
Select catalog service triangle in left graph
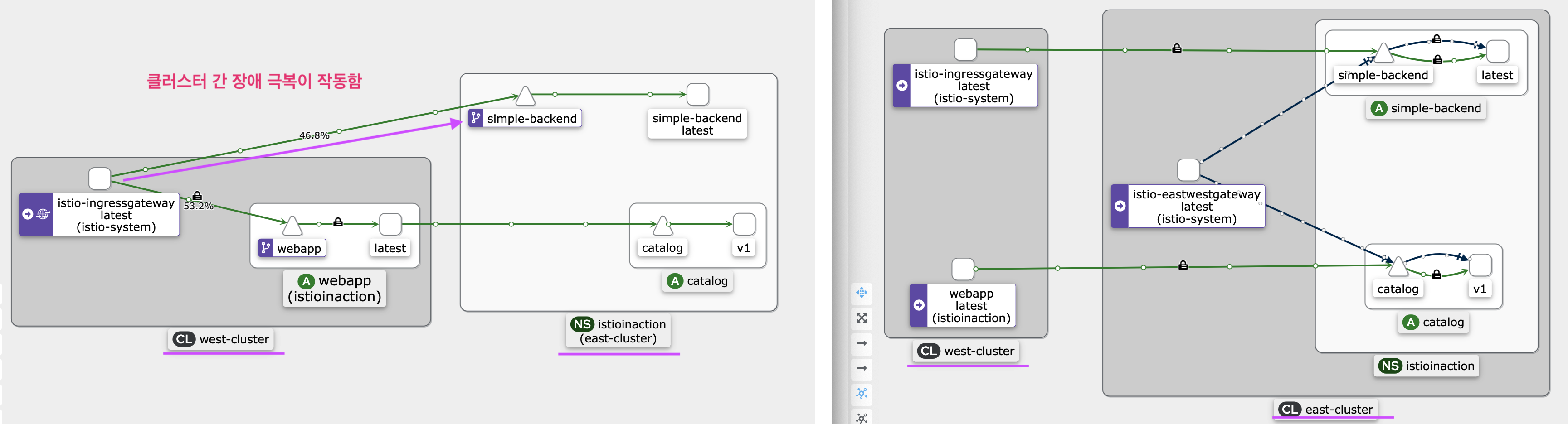[662, 225]
